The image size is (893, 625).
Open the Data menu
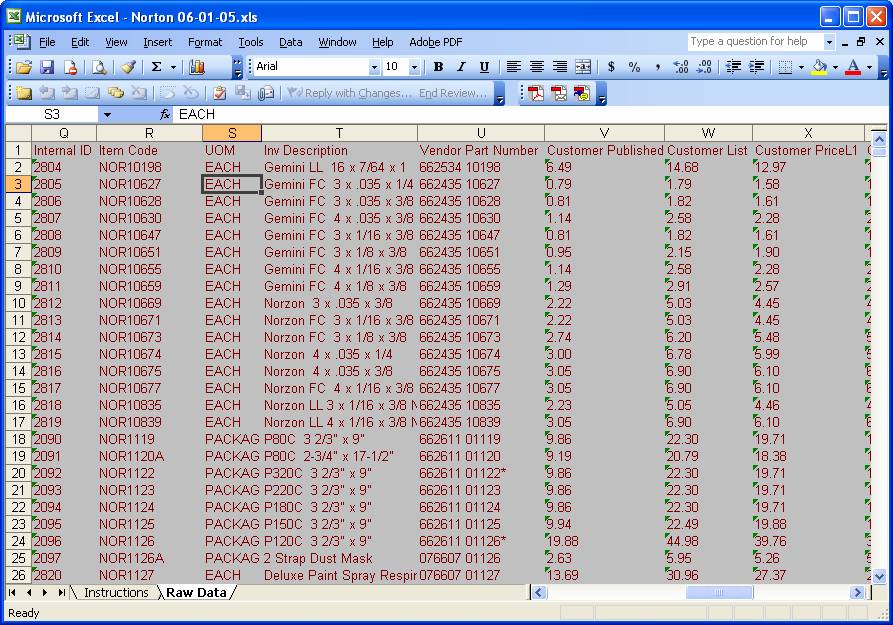(290, 42)
